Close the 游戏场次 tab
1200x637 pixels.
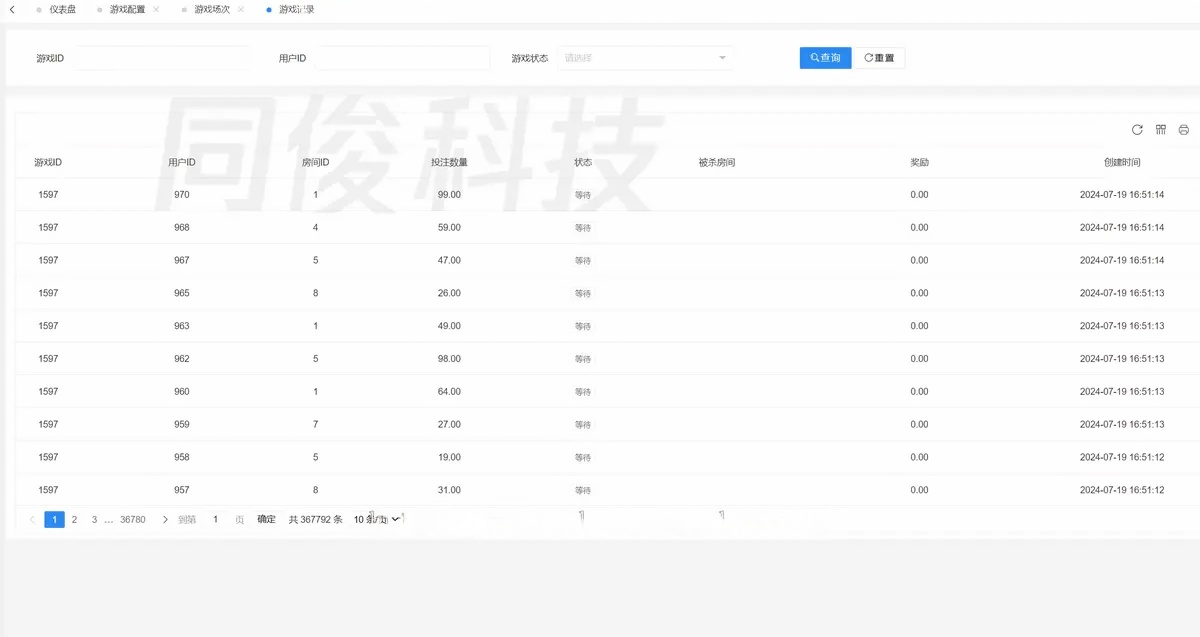click(241, 9)
